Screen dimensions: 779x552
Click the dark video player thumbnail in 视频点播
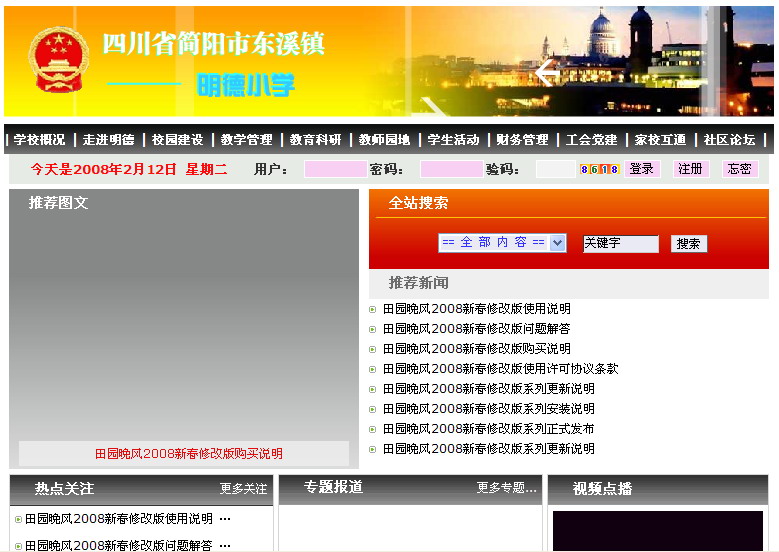pos(657,531)
